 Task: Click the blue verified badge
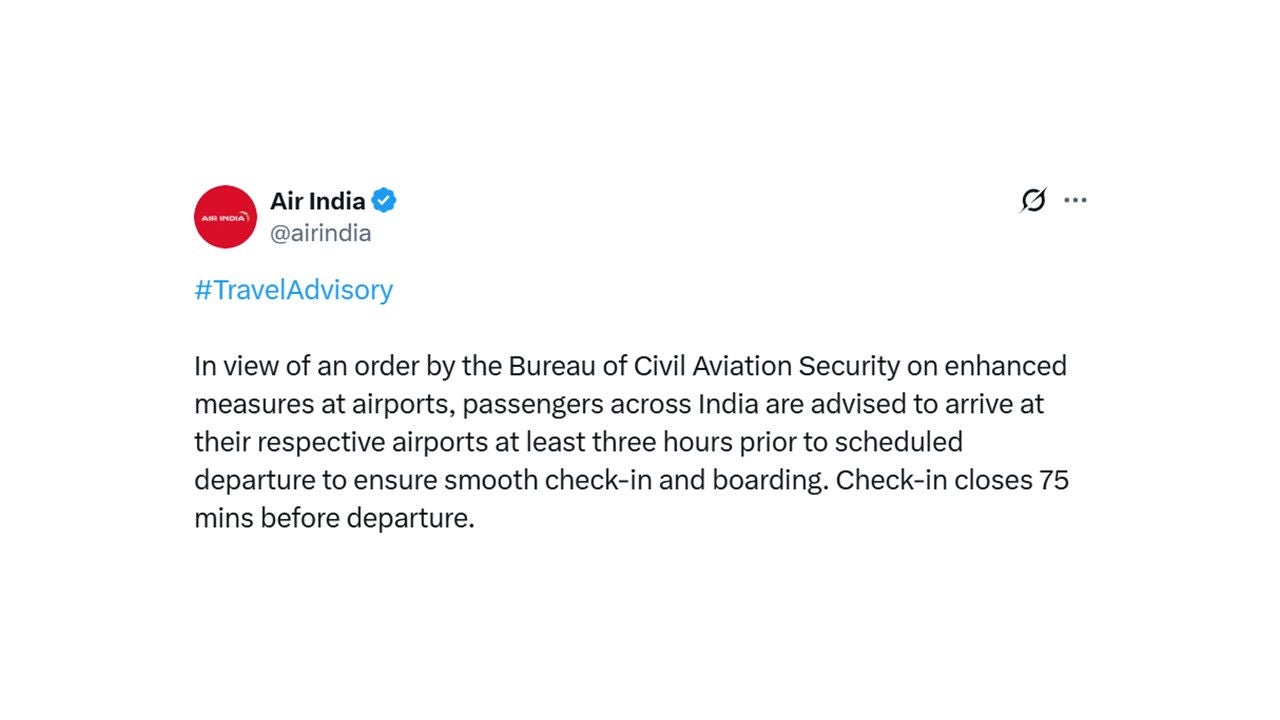click(384, 200)
